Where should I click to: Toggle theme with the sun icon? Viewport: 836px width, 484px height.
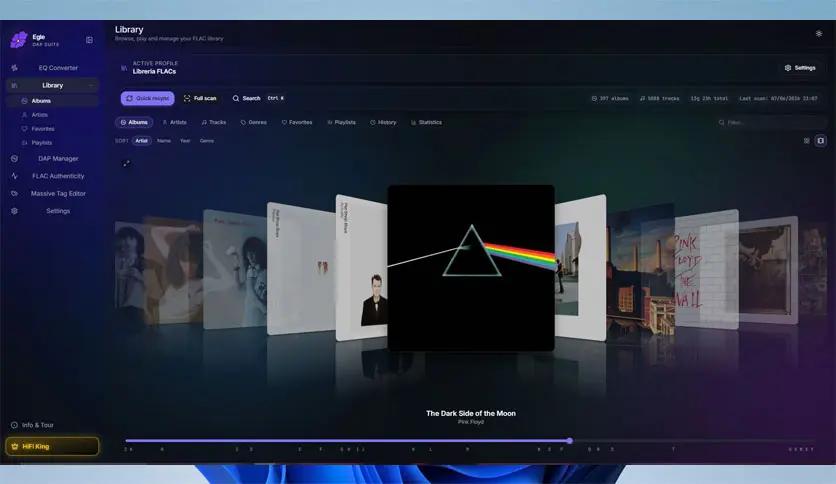[819, 34]
